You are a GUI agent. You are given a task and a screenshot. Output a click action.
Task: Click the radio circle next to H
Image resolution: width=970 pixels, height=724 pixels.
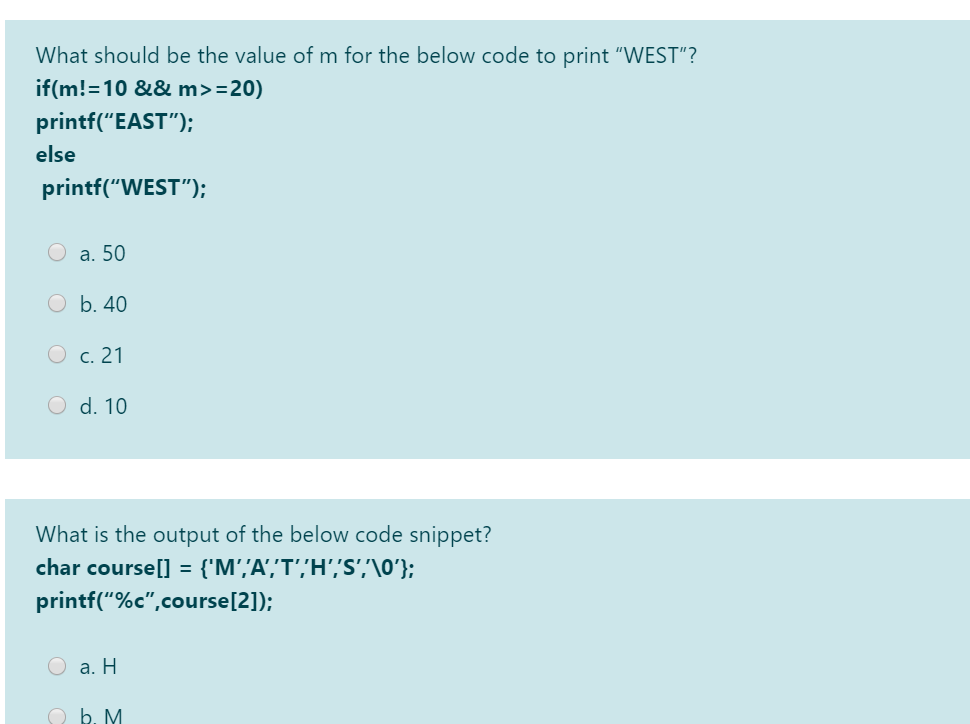tap(58, 666)
